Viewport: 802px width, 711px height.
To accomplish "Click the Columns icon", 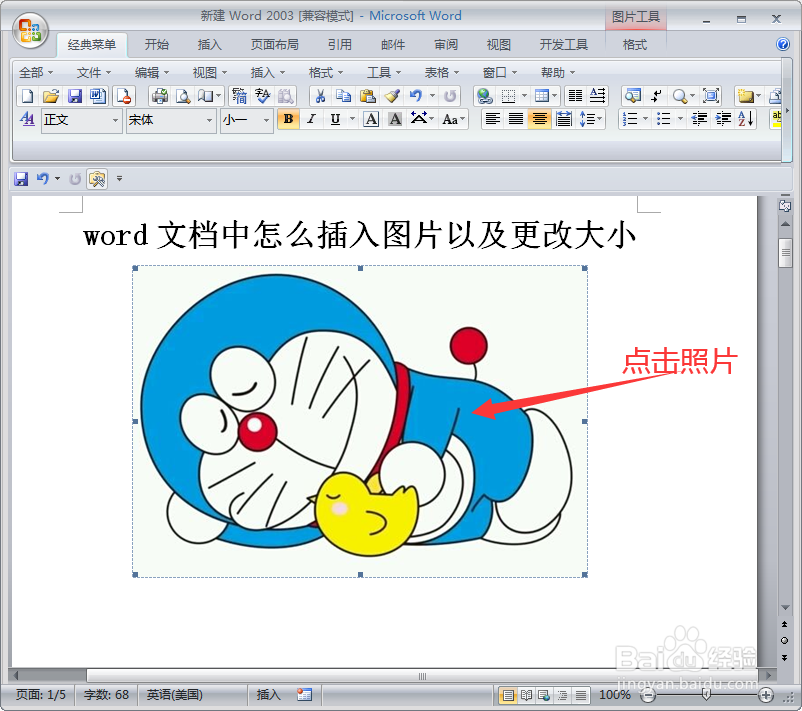I will pyautogui.click(x=575, y=96).
